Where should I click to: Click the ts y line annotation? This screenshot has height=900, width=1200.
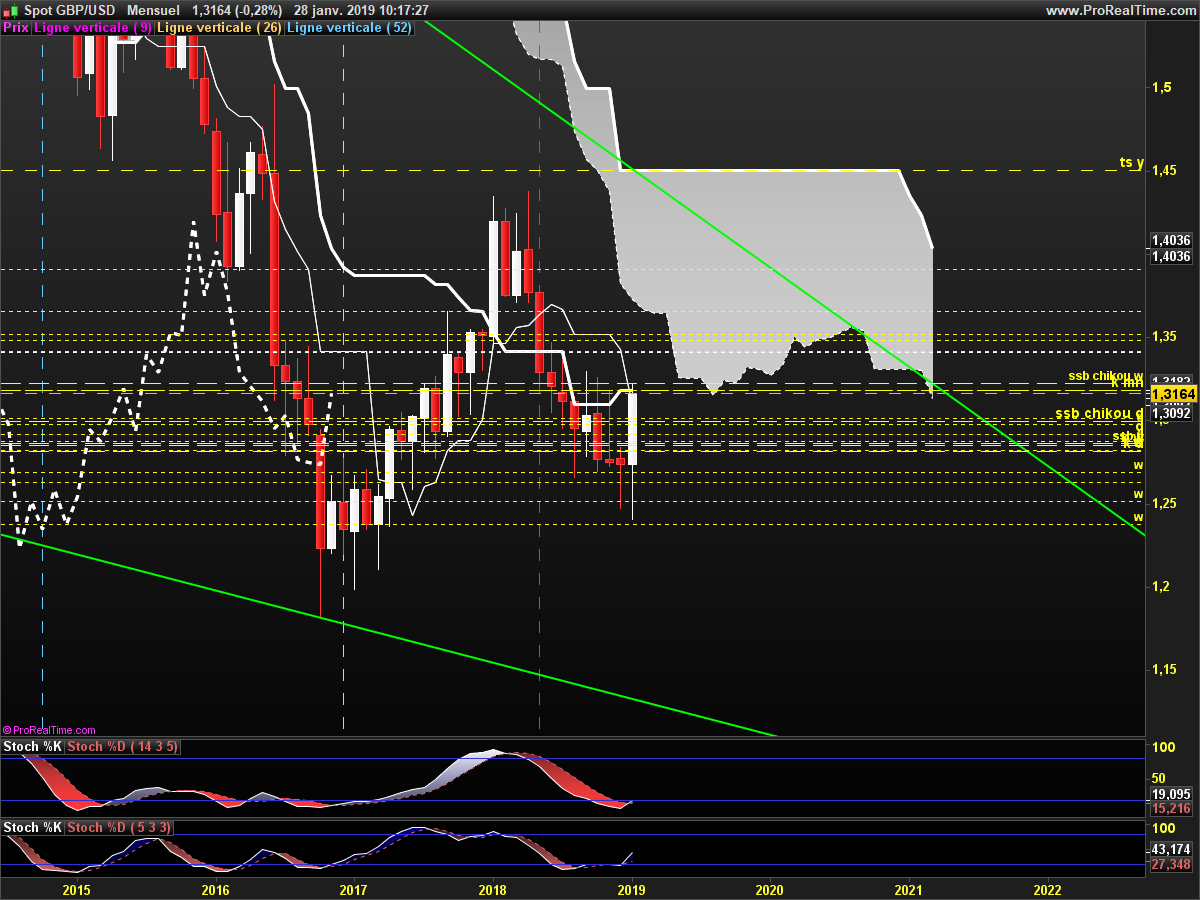(x=1131, y=162)
